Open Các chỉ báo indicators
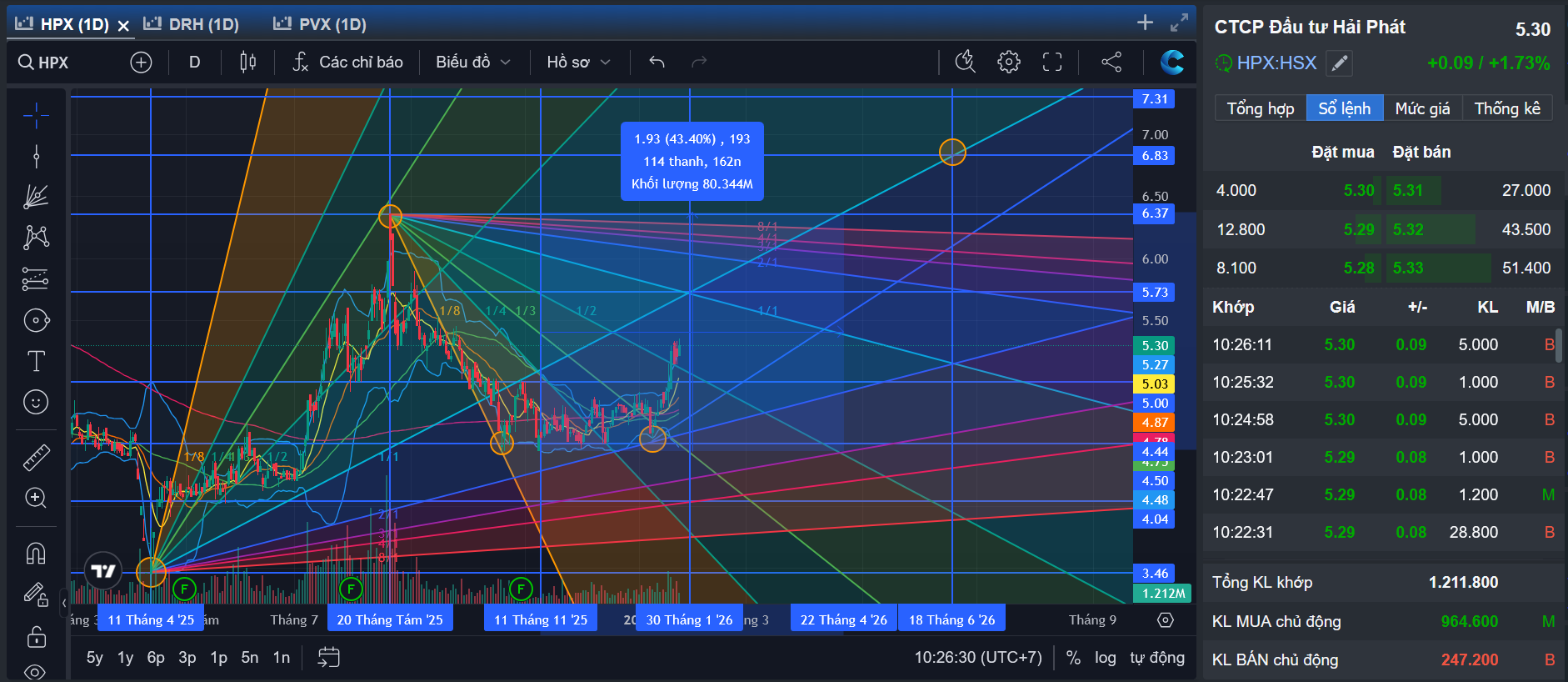The image size is (1568, 682). coord(348,63)
